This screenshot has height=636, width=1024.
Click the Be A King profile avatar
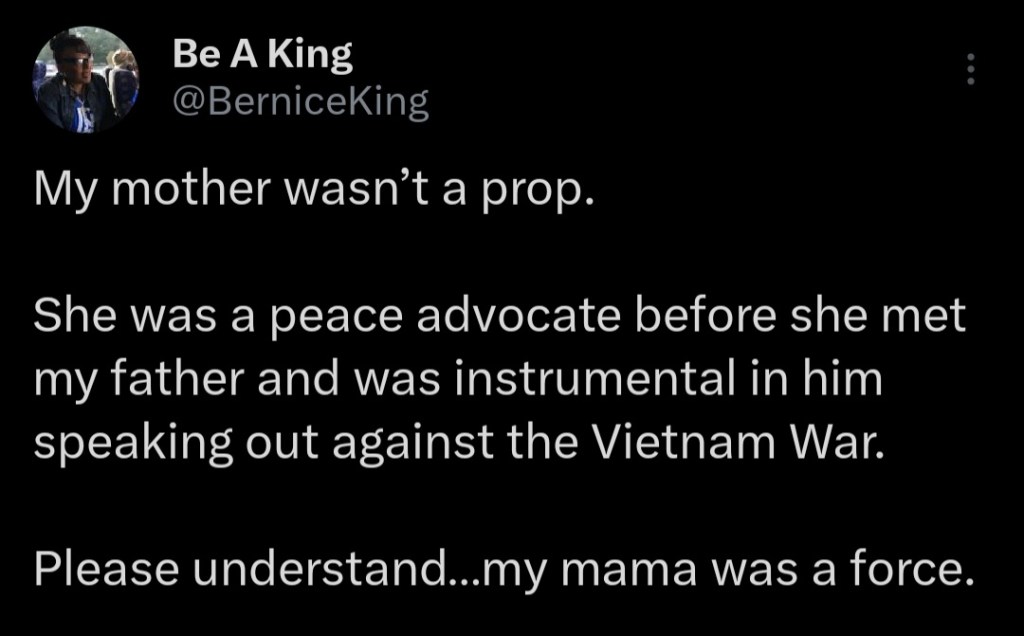(85, 79)
